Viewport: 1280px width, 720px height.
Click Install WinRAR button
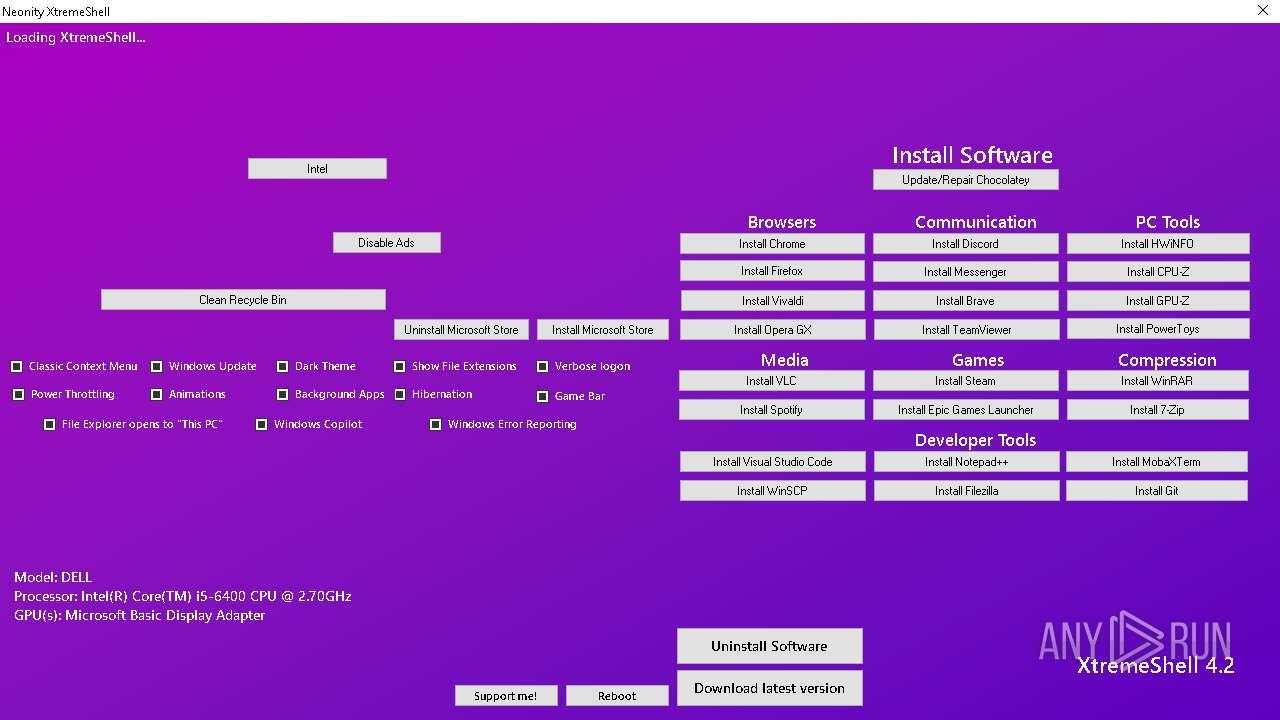(1157, 381)
